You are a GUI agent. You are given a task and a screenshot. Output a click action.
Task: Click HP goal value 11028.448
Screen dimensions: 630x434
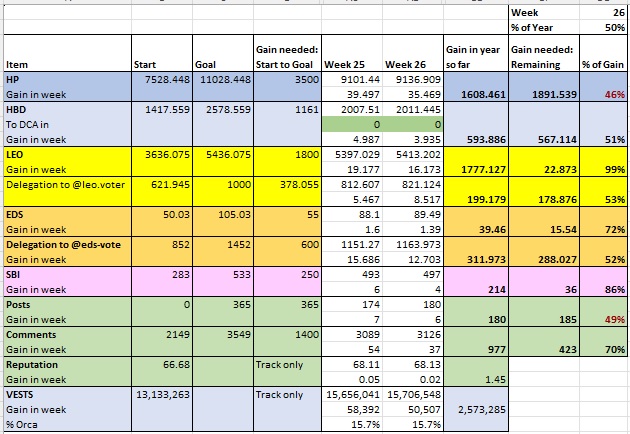[223, 80]
